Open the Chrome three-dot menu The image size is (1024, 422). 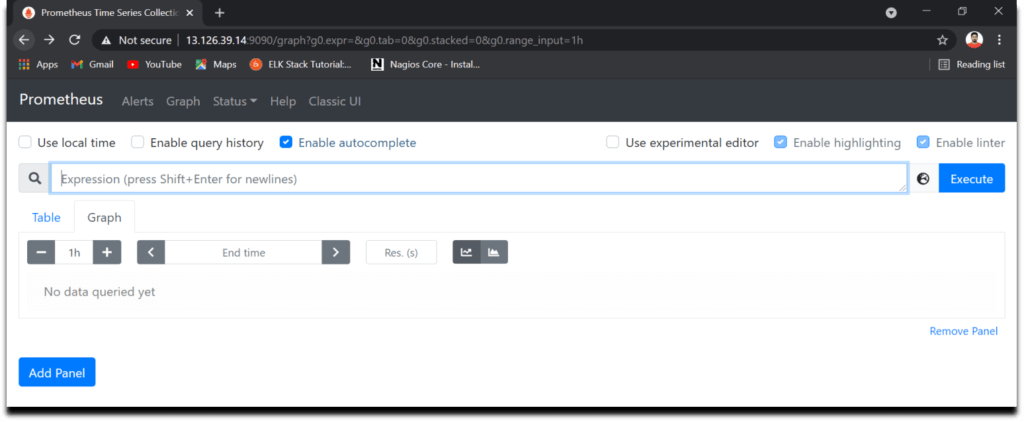[x=999, y=40]
